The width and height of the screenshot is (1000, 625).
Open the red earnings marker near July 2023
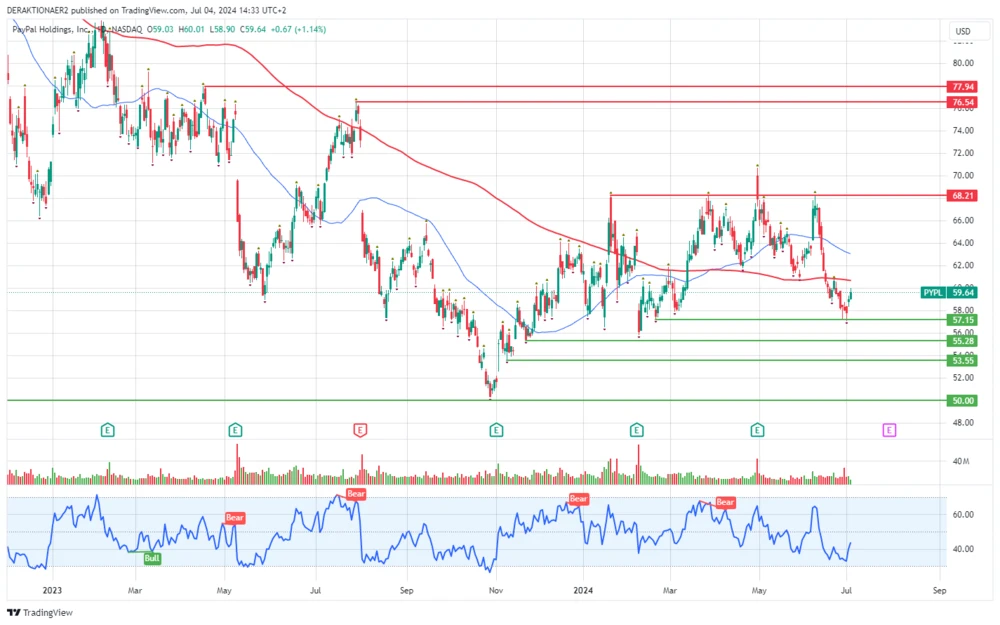(360, 430)
